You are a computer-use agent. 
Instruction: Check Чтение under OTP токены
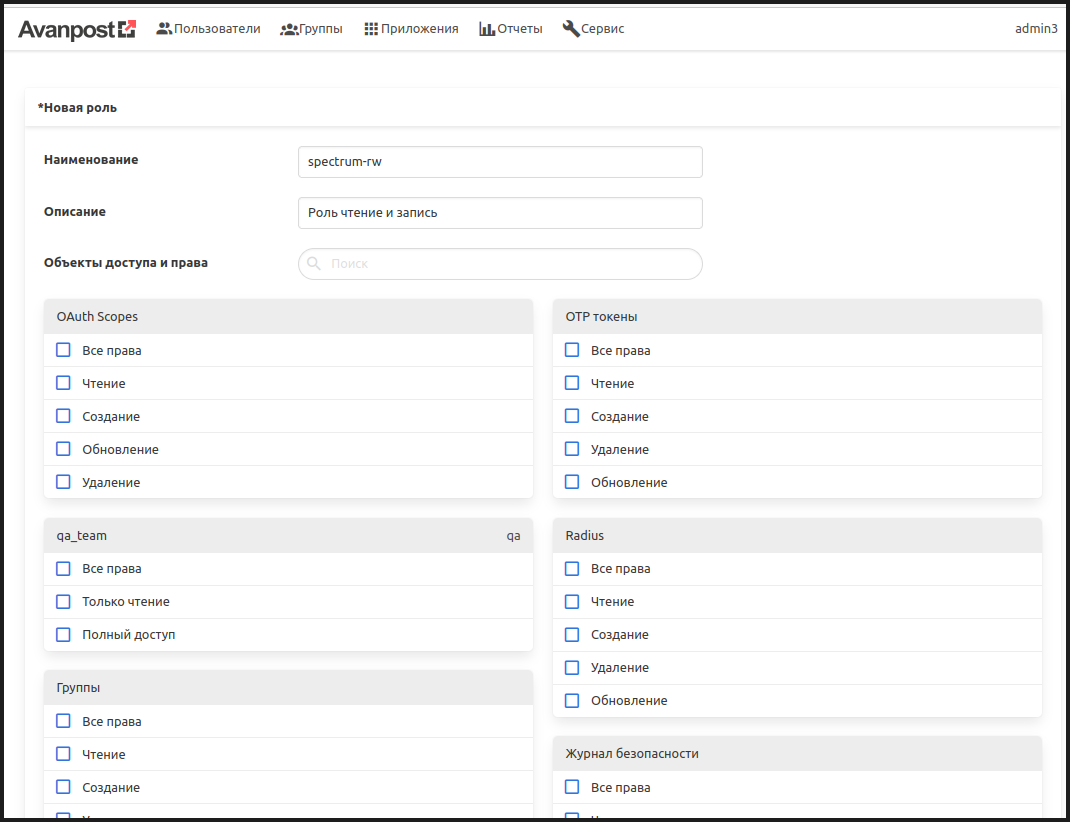[572, 383]
